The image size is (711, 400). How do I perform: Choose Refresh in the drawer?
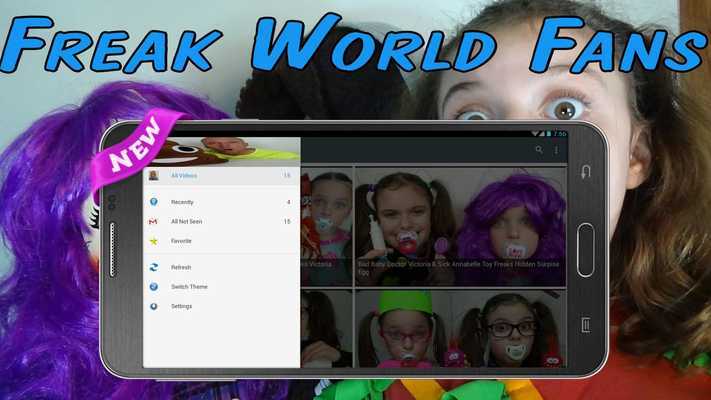point(221,267)
